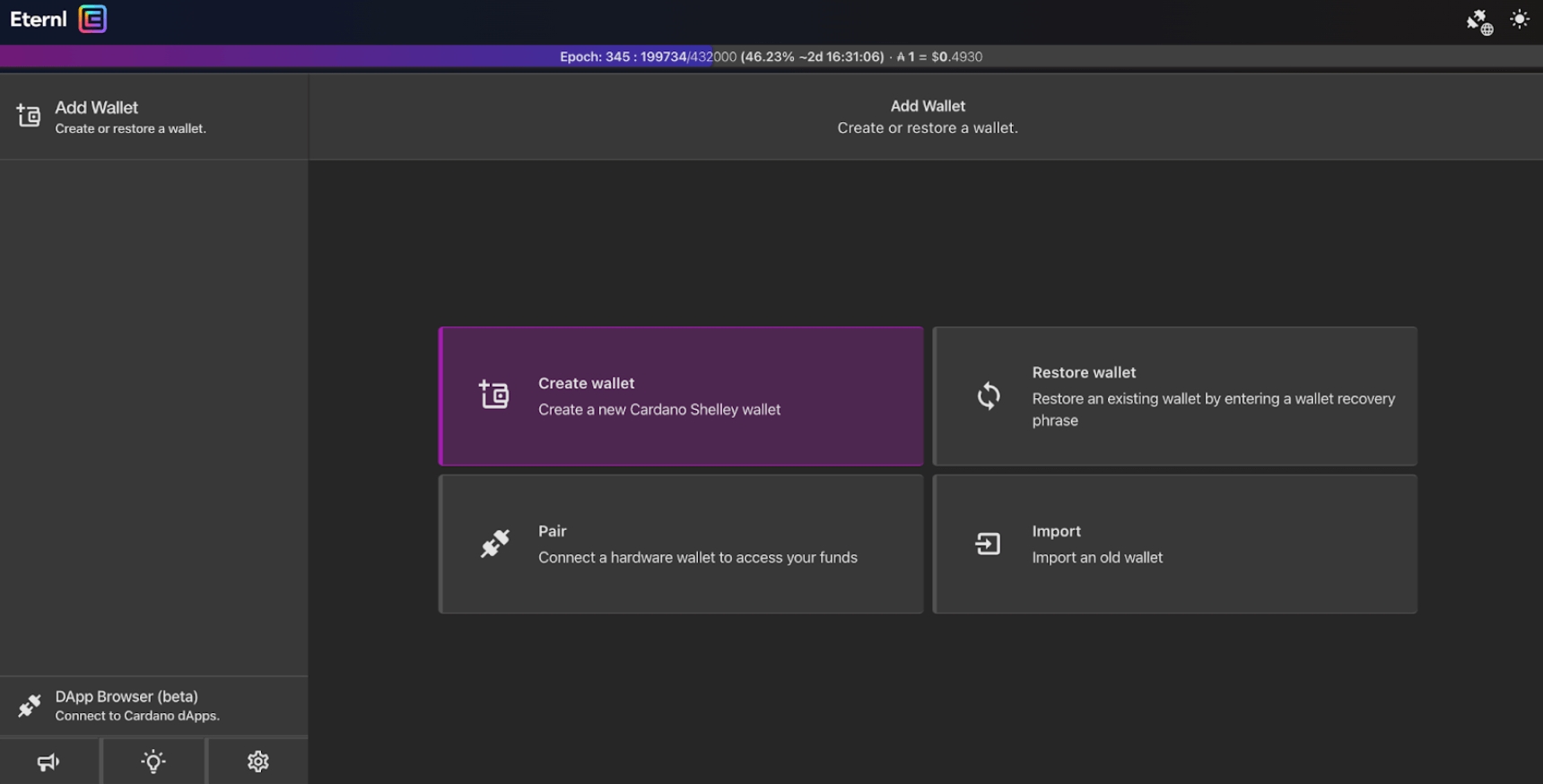Viewport: 1543px width, 784px height.
Task: Choose Import an old wallet
Action: click(x=1174, y=544)
